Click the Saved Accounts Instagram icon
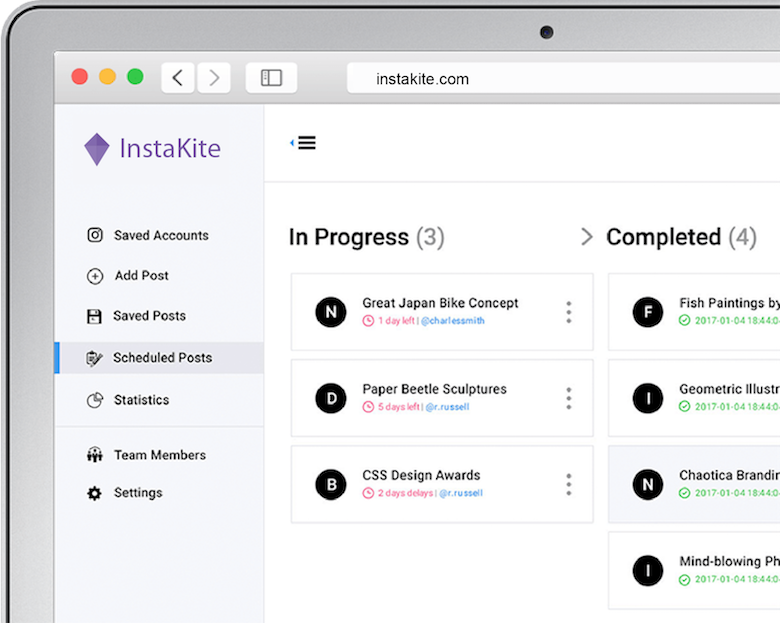Screen dimensions: 780x623 tap(95, 235)
